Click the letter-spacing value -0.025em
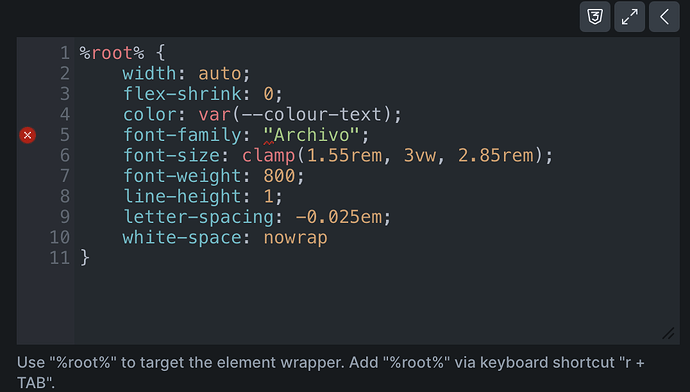 (x=338, y=217)
